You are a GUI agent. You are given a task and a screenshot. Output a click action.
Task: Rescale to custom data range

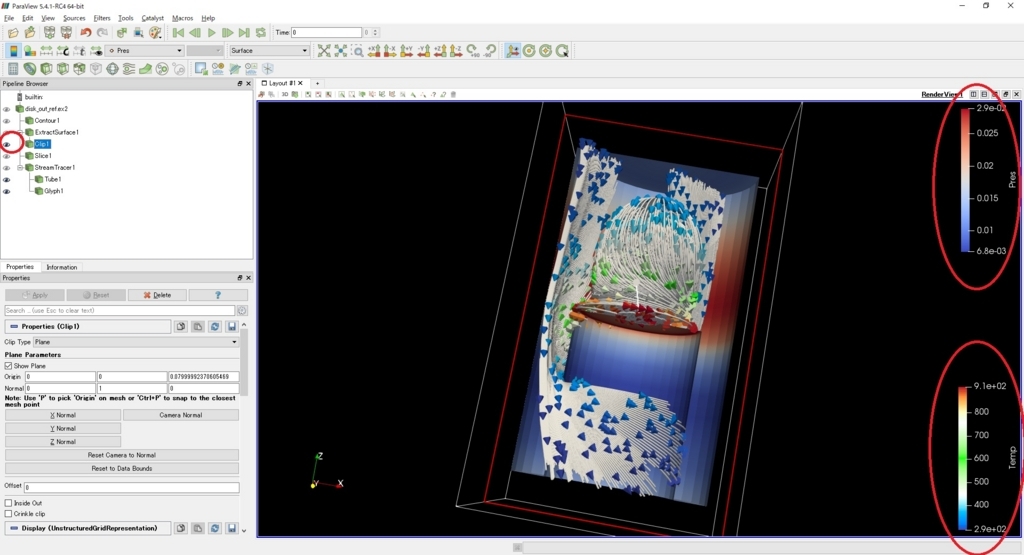pyautogui.click(x=63, y=51)
